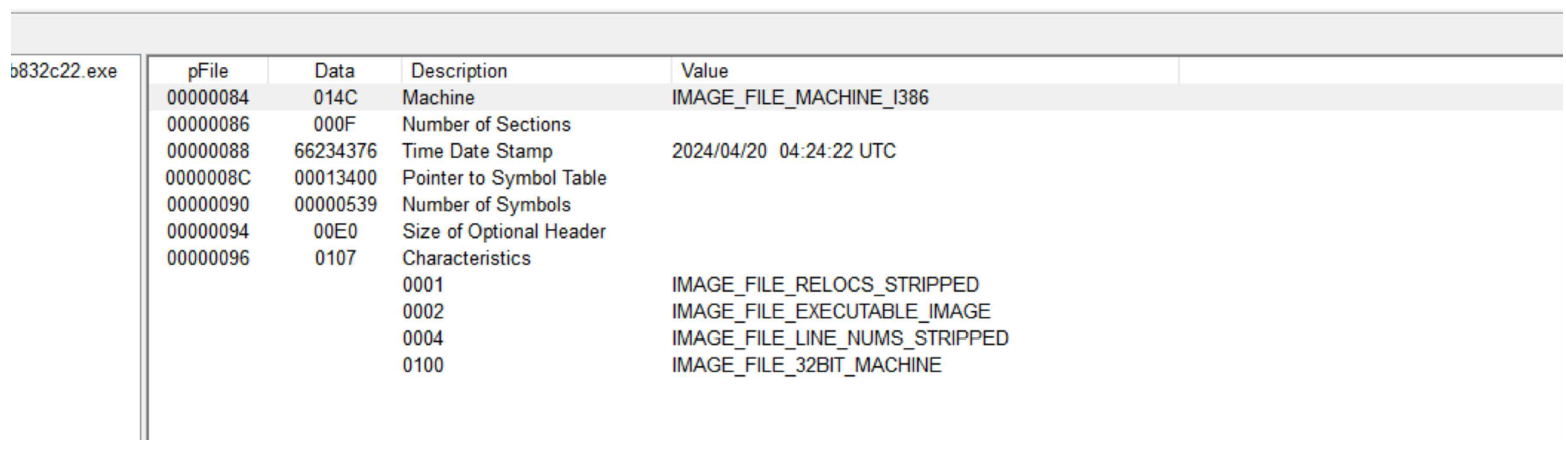Click the Data column header
Viewport: 1566px width, 469px height.
329,72
